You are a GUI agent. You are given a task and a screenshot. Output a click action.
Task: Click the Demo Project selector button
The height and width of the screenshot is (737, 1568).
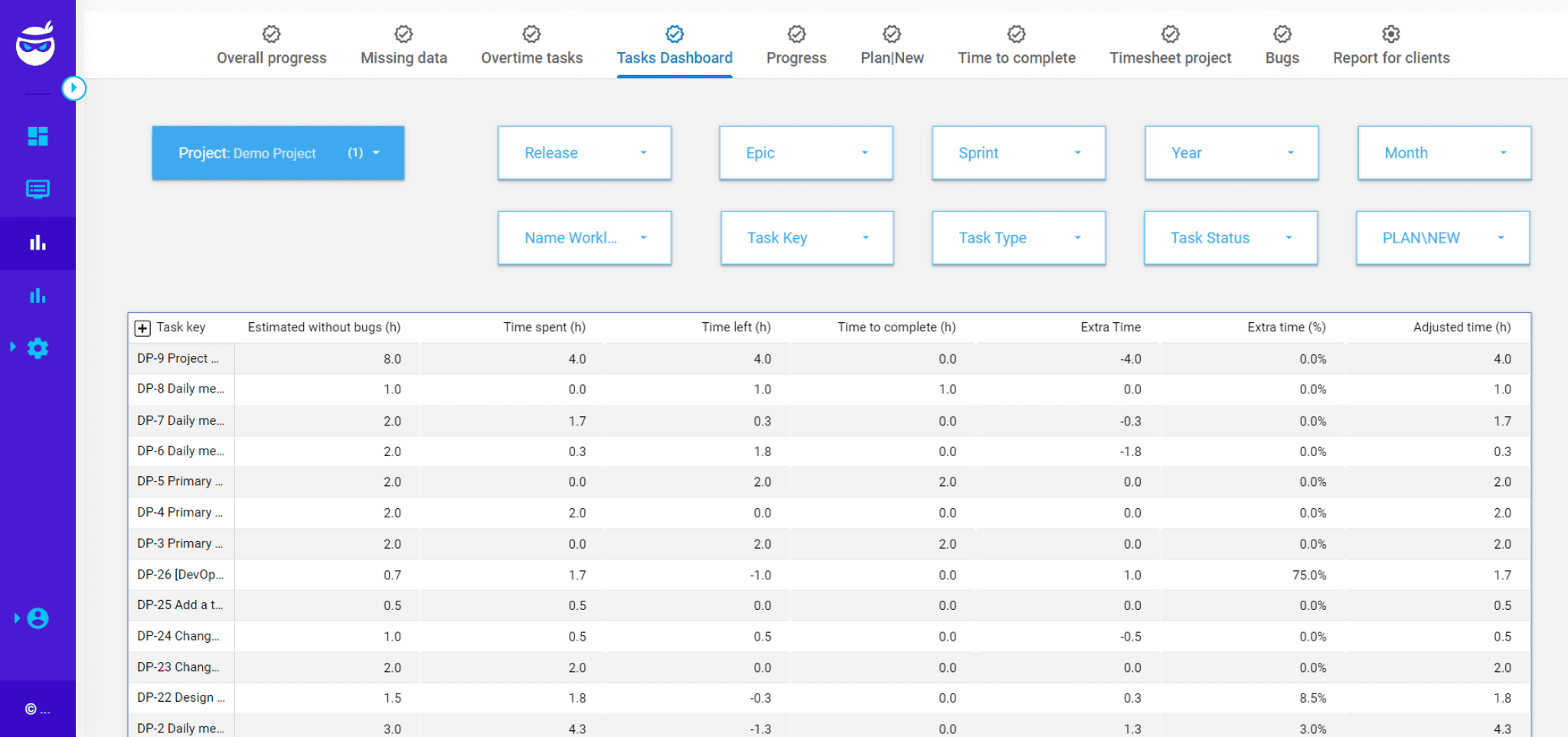278,152
